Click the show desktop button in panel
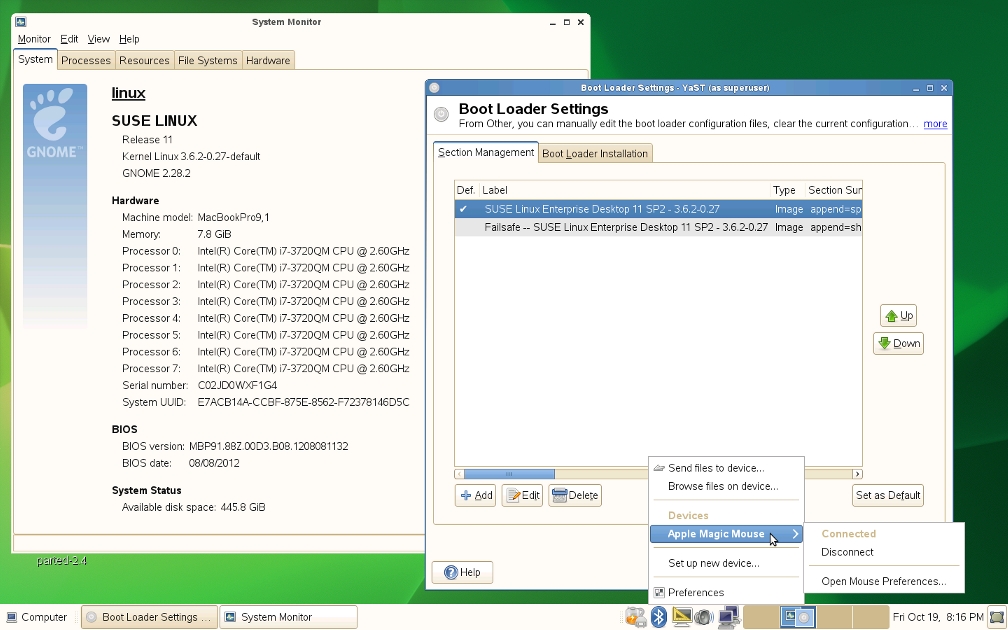The height and width of the screenshot is (630, 1008). [997, 617]
